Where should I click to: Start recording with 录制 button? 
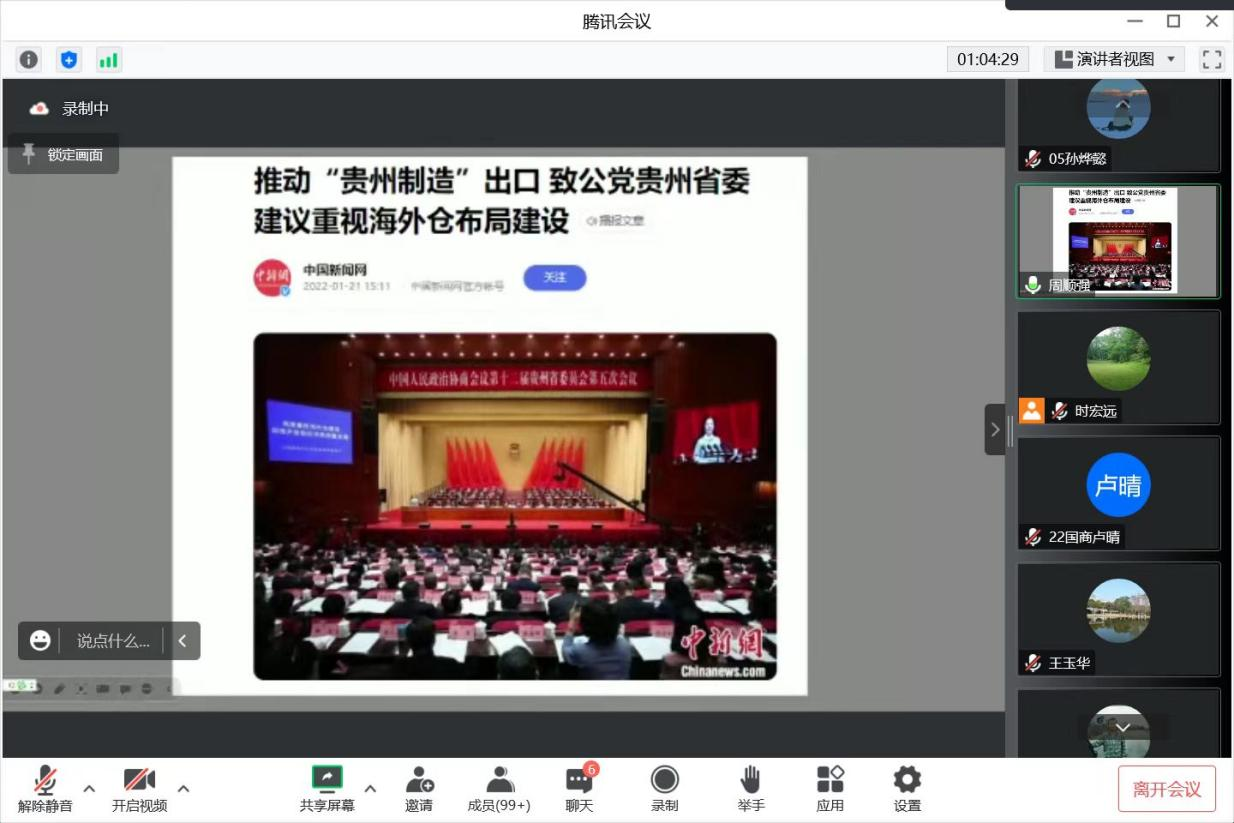665,789
